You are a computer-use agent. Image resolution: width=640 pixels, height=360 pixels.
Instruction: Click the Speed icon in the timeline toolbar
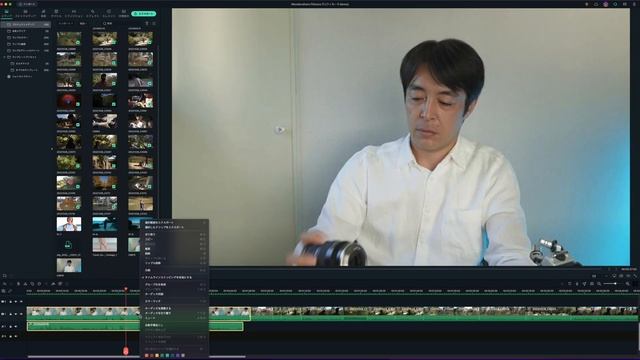tap(39, 284)
